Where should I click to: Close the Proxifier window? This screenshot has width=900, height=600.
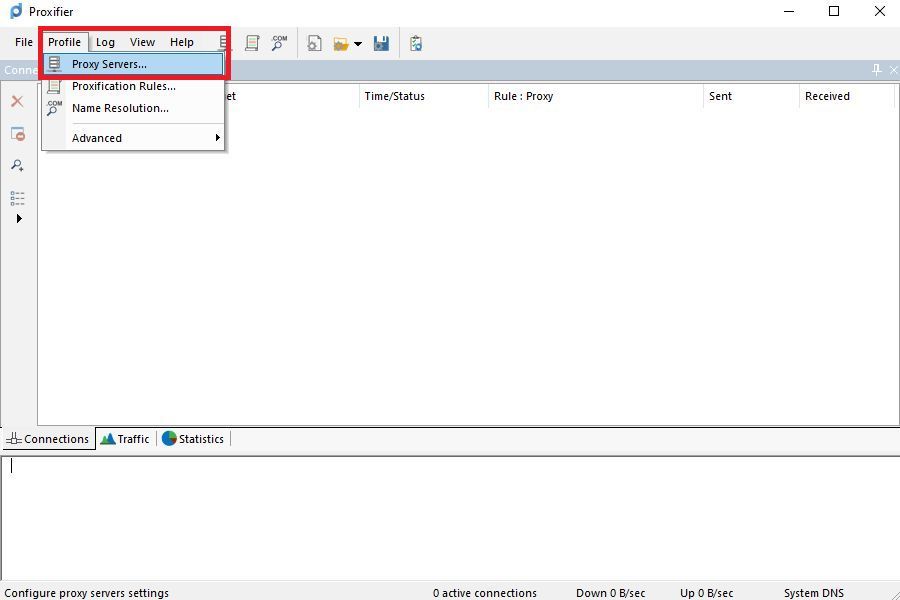click(879, 11)
